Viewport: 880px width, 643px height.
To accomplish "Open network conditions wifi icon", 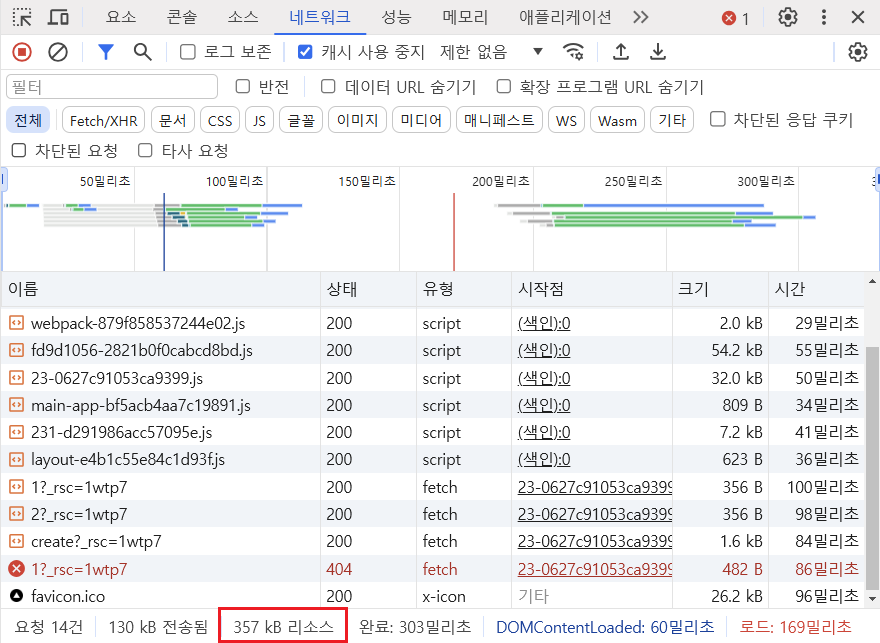I will pyautogui.click(x=573, y=52).
